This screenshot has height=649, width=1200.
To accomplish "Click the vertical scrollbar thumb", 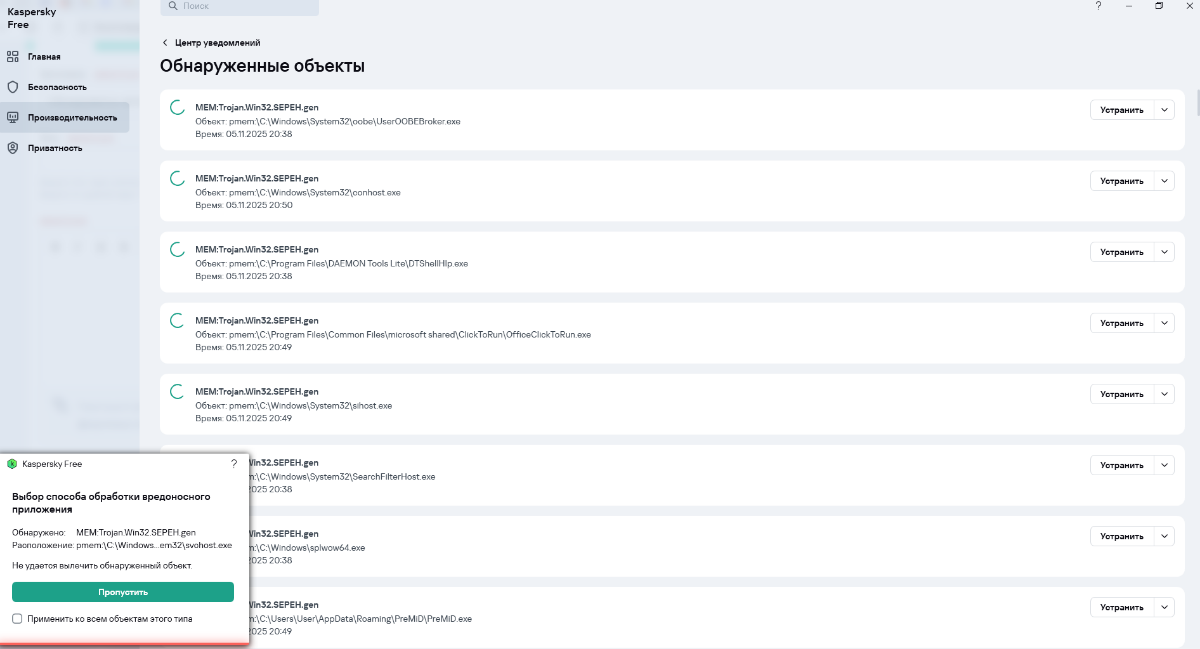I will click(x=1196, y=103).
